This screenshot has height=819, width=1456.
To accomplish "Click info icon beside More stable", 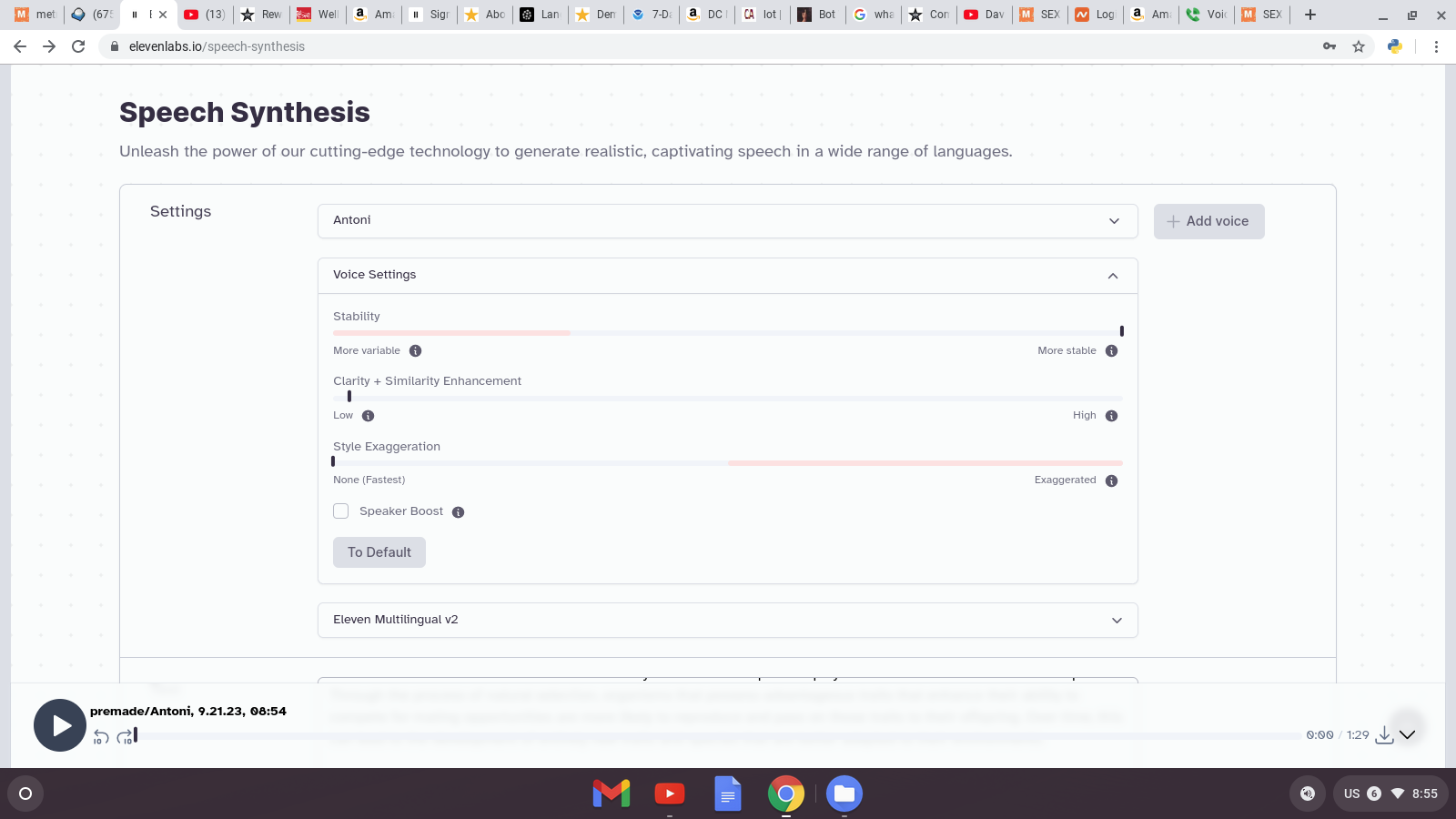I will click(1111, 351).
